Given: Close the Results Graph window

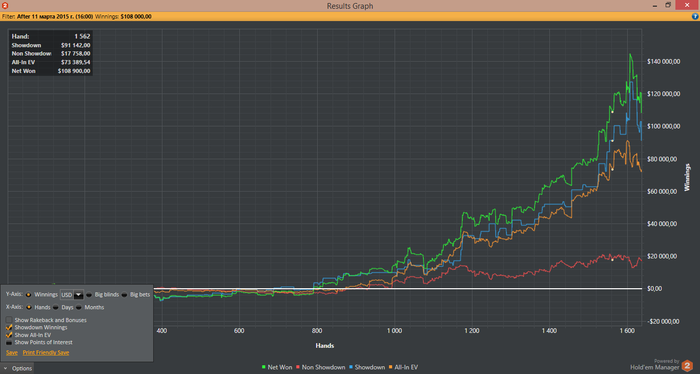Looking at the screenshot, I should (x=687, y=5).
